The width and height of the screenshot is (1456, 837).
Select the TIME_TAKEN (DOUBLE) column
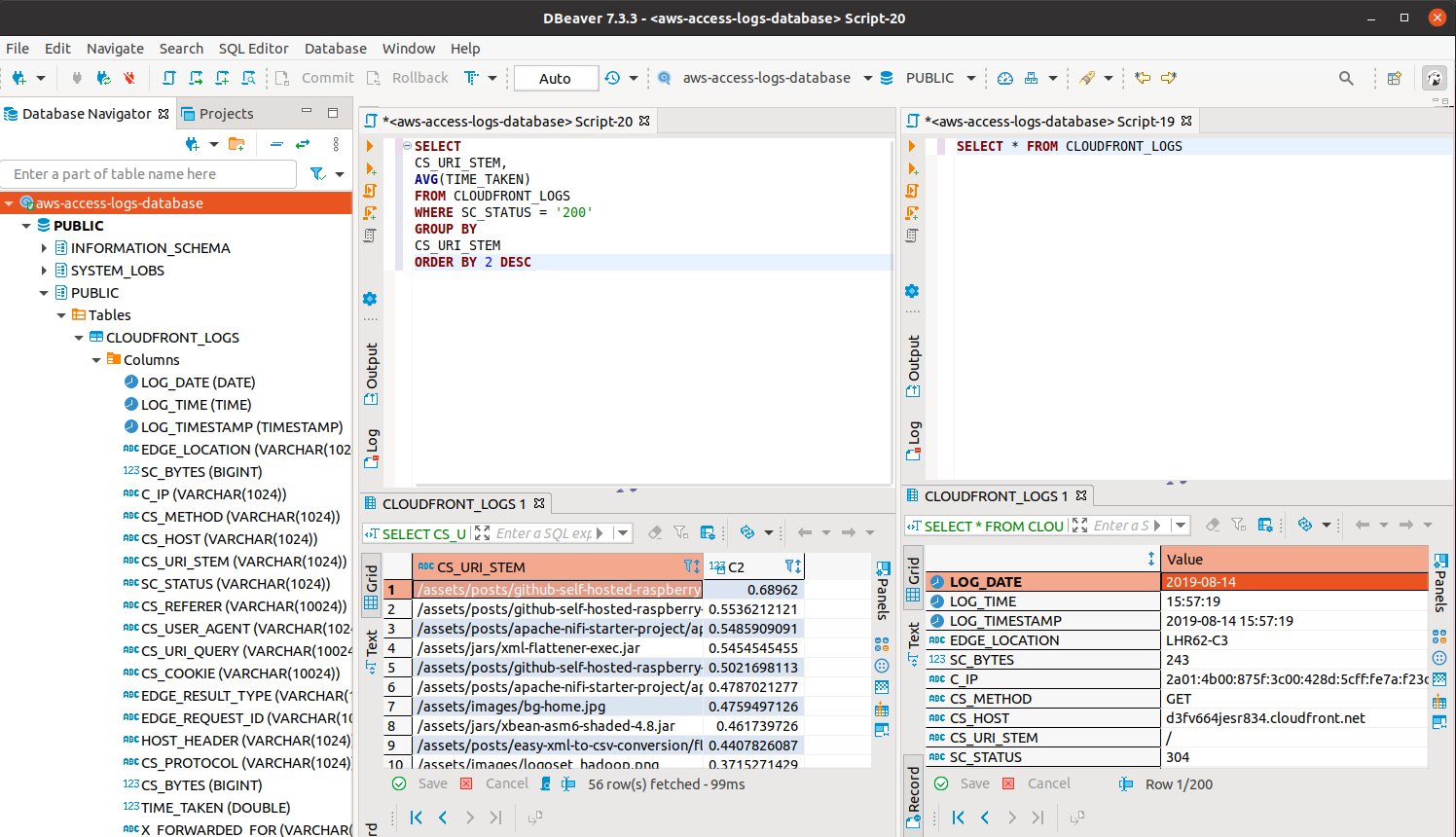point(215,808)
